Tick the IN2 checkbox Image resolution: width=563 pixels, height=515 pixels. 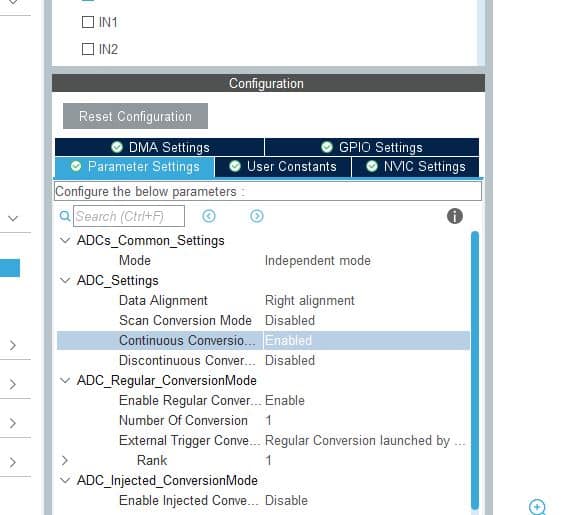click(88, 49)
